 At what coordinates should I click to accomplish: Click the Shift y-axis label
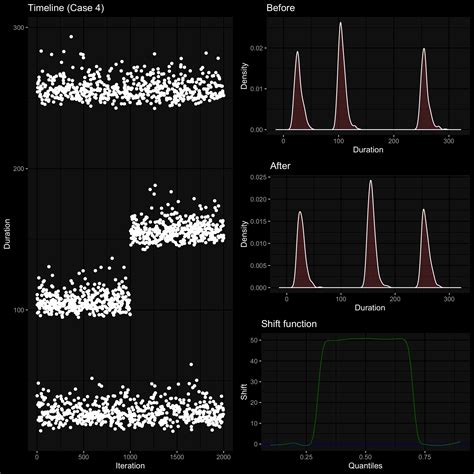(x=244, y=392)
